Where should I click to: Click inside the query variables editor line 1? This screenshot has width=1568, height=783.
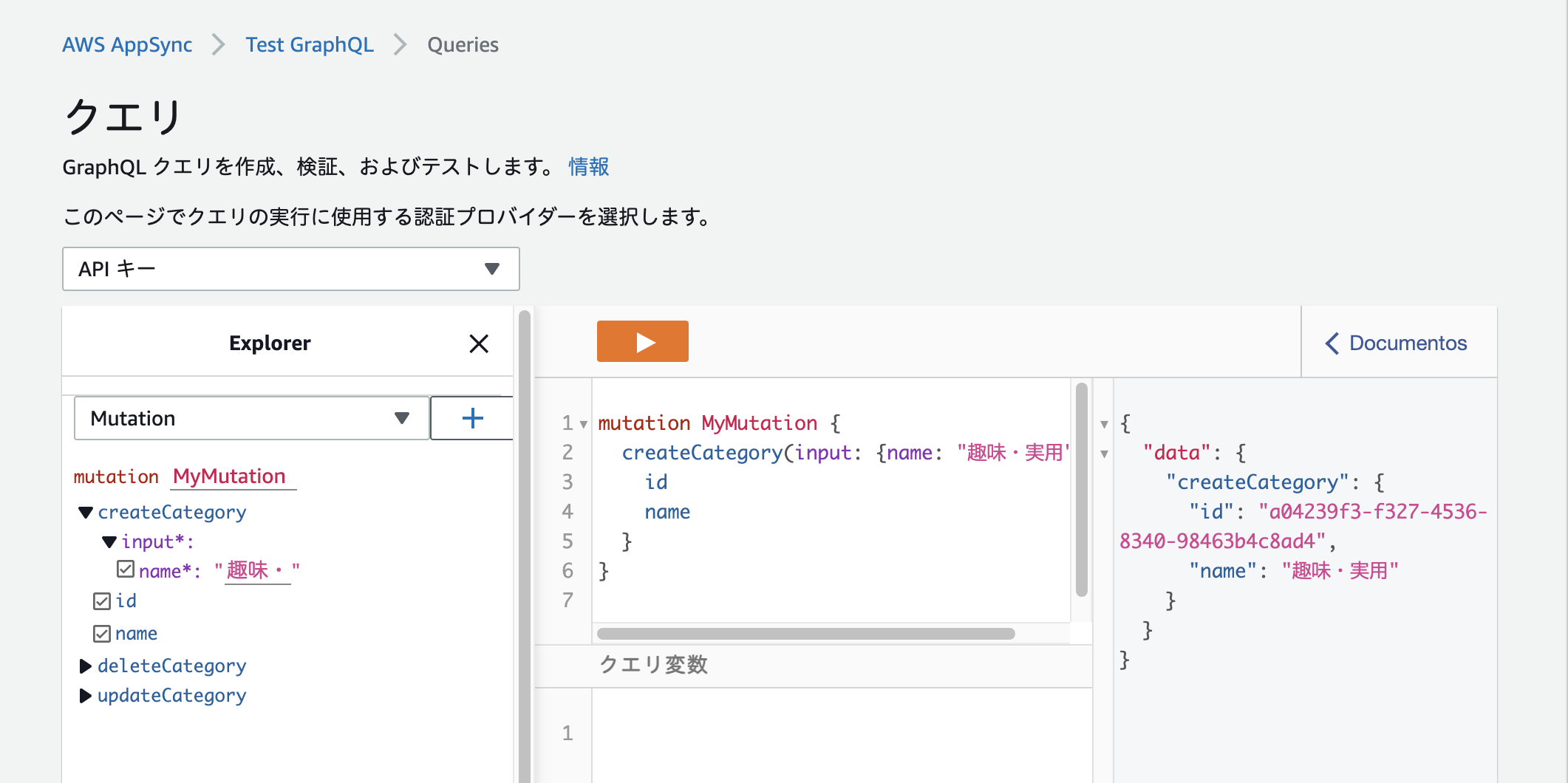click(842, 734)
